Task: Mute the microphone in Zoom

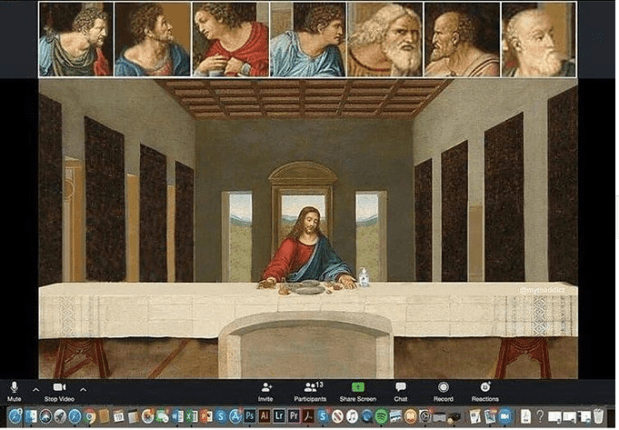Action: tap(14, 391)
